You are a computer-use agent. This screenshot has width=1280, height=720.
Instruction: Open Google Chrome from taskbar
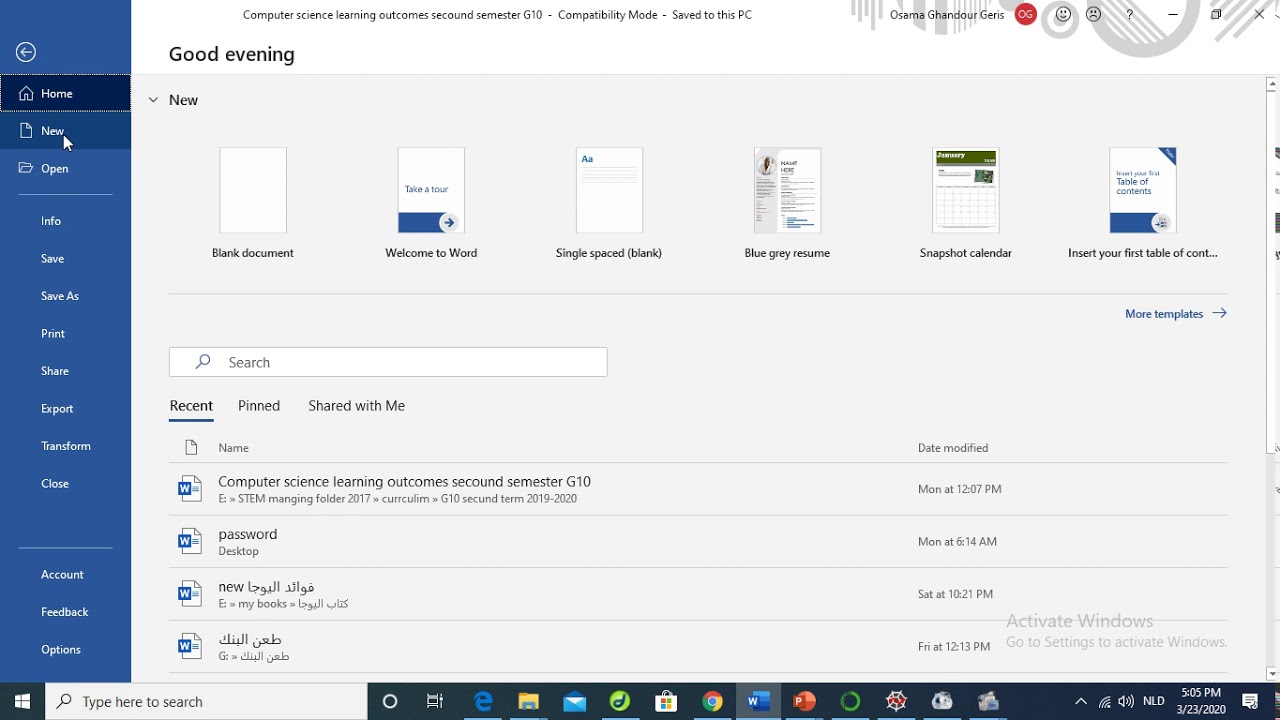[712, 701]
